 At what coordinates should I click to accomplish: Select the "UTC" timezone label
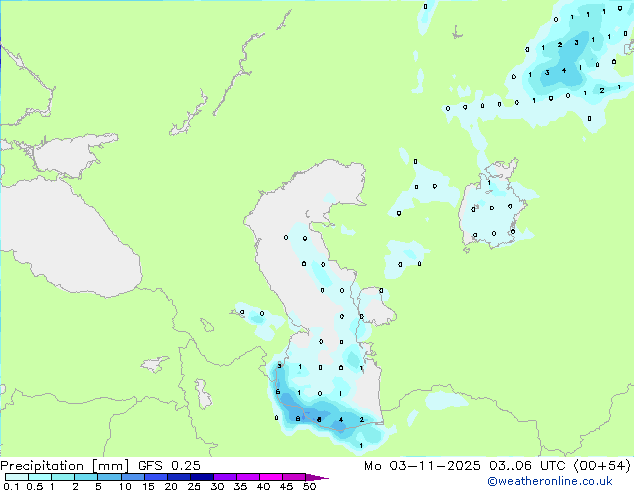553,466
